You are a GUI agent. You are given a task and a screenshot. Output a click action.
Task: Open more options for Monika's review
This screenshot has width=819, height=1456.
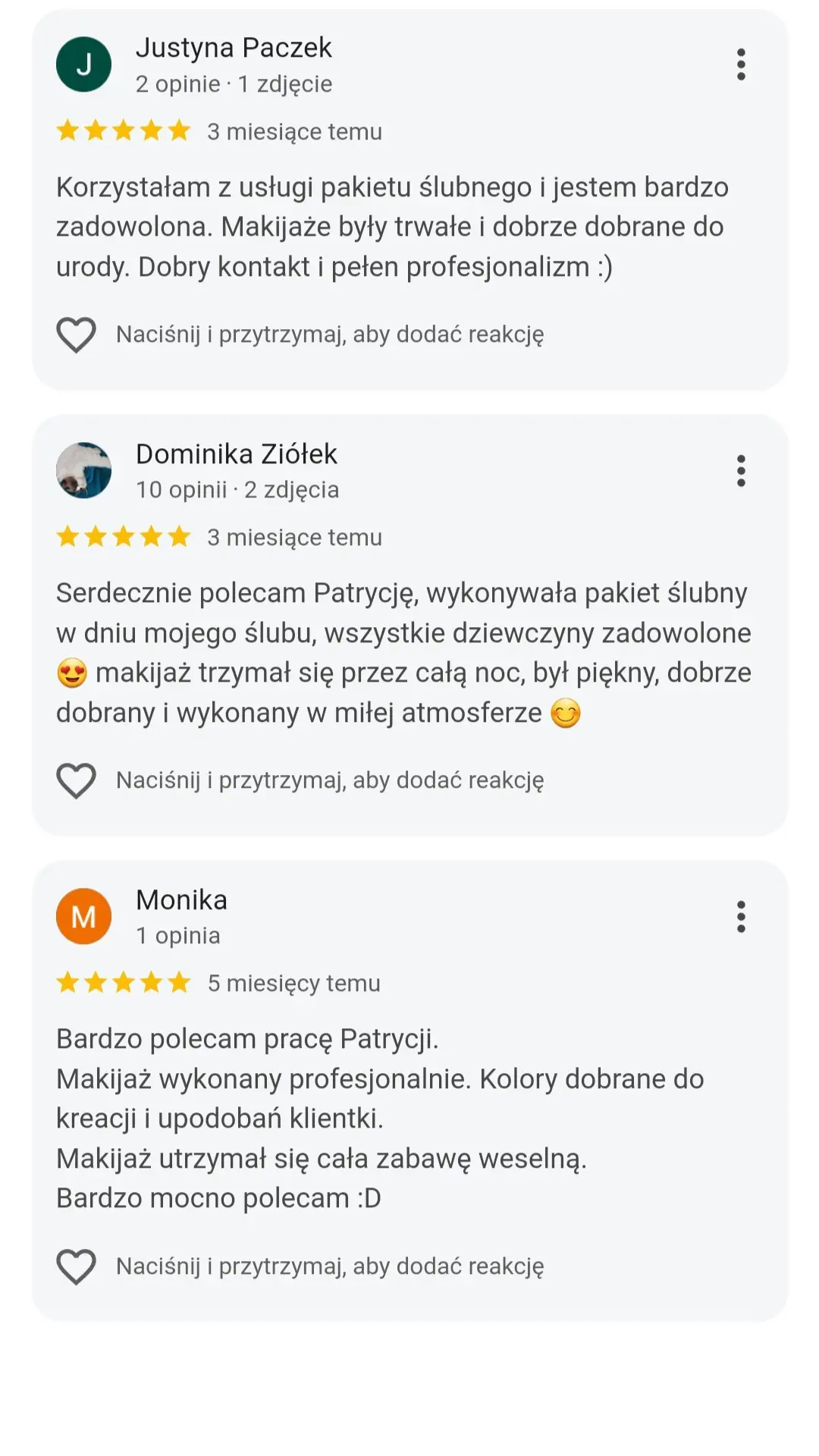click(x=741, y=917)
